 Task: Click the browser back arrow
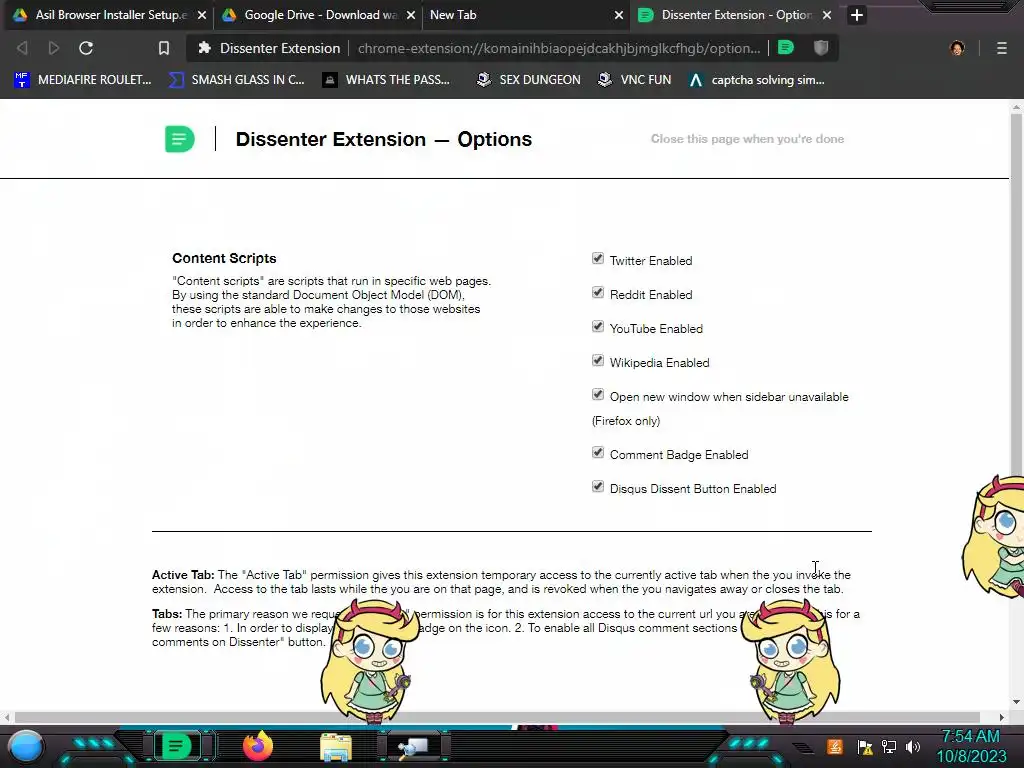tap(22, 48)
